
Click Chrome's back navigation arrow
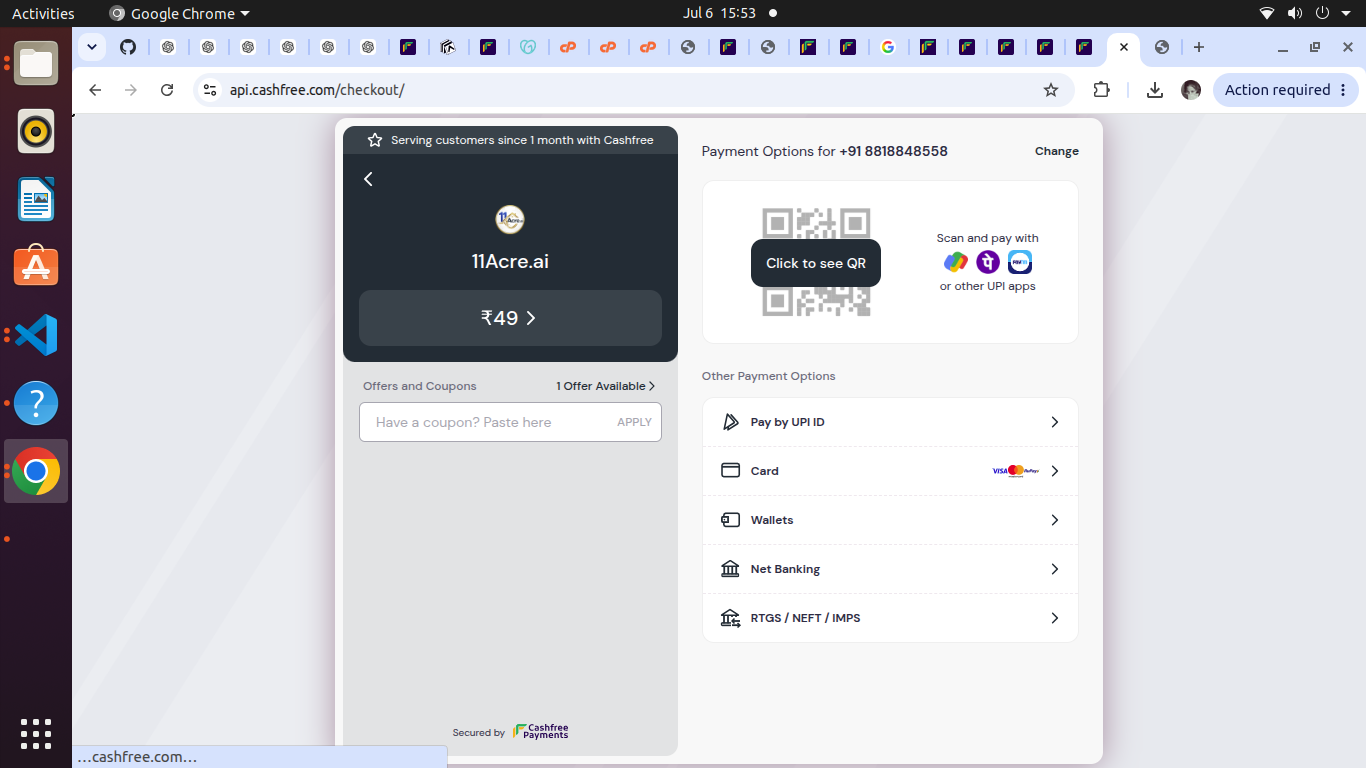(x=95, y=90)
